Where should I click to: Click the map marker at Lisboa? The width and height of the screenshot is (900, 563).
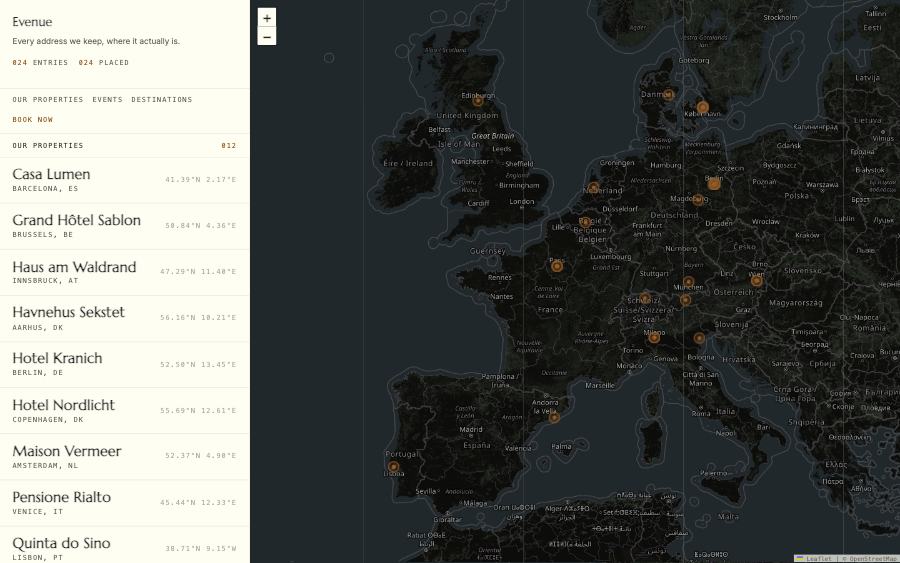tap(393, 467)
